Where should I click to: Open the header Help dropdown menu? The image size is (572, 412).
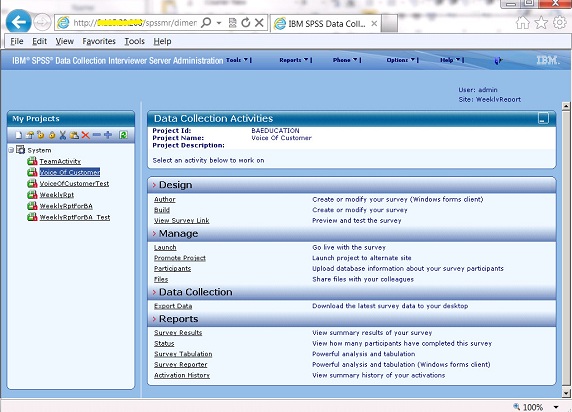(450, 60)
